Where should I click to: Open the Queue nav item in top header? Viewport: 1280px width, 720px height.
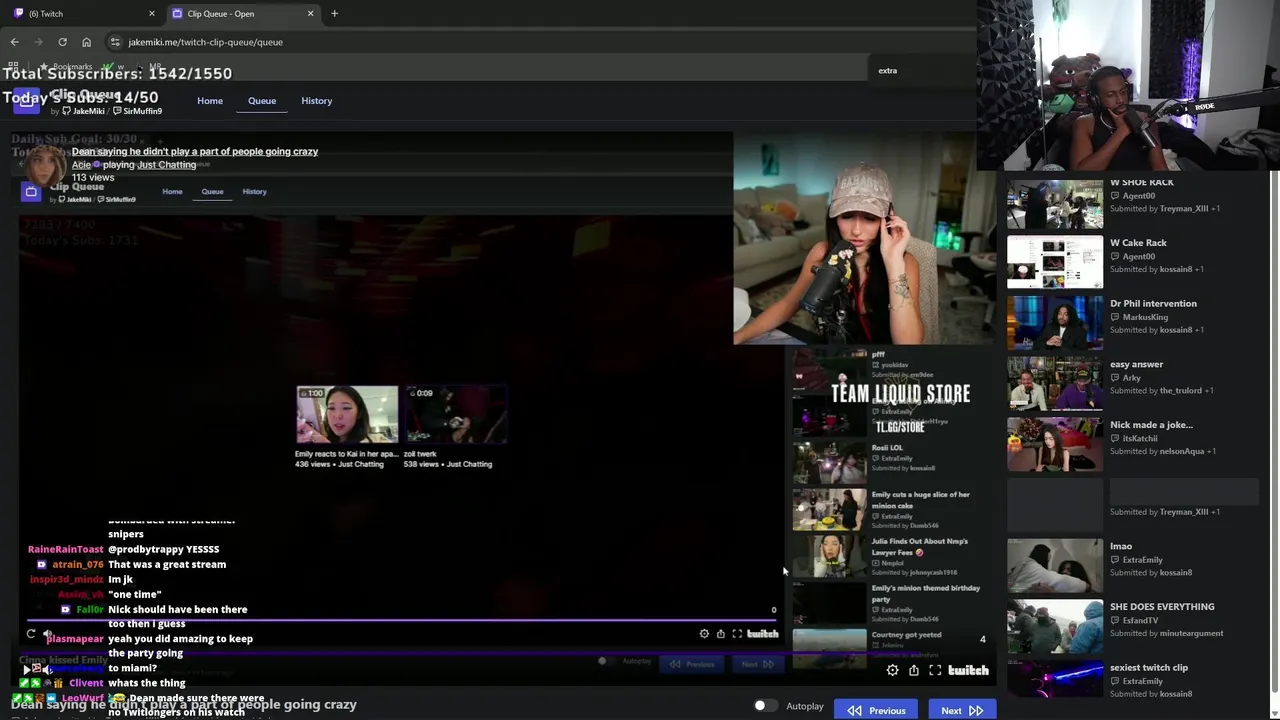click(x=262, y=100)
